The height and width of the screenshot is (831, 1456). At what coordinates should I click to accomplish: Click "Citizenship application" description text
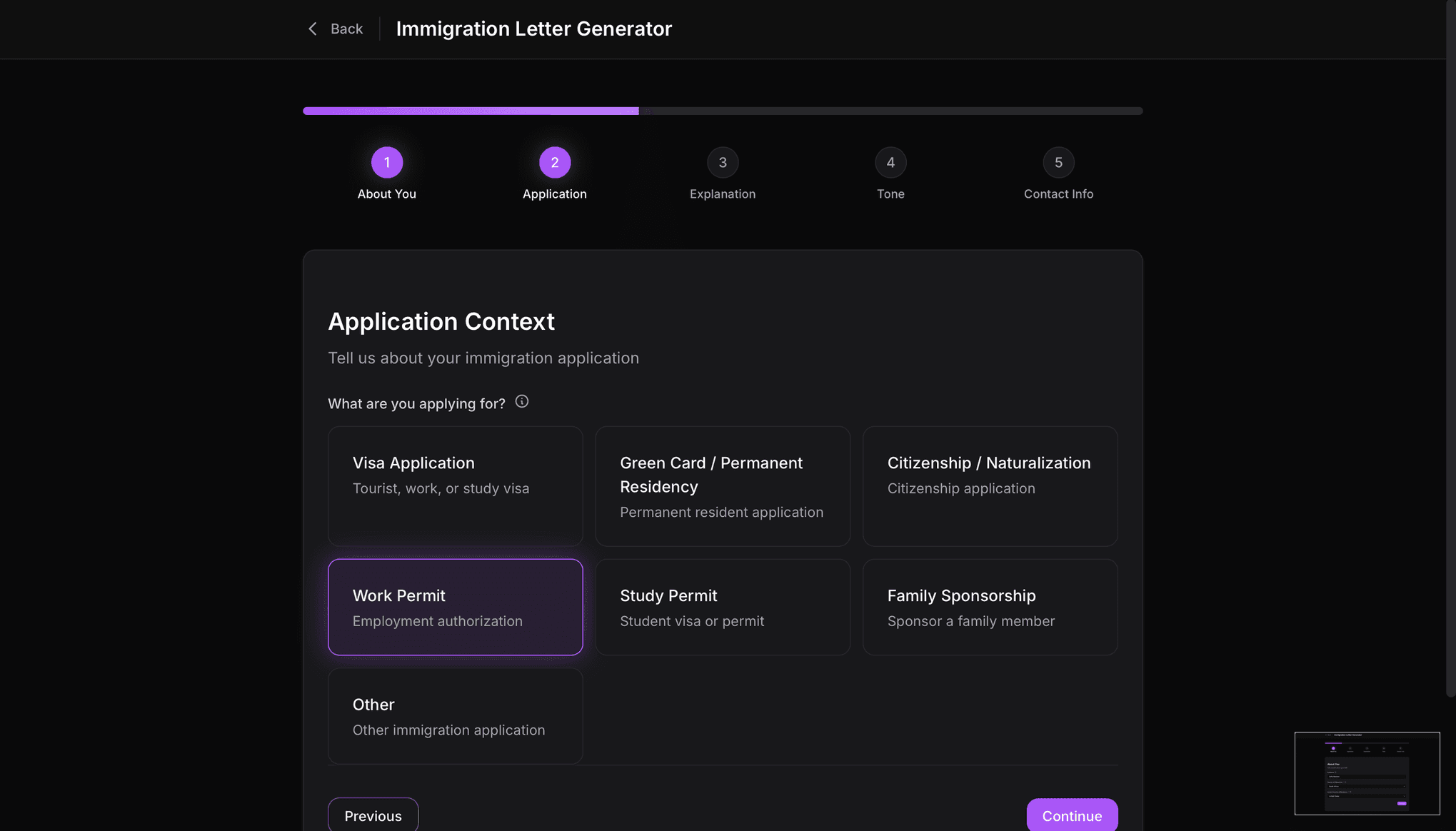point(961,488)
